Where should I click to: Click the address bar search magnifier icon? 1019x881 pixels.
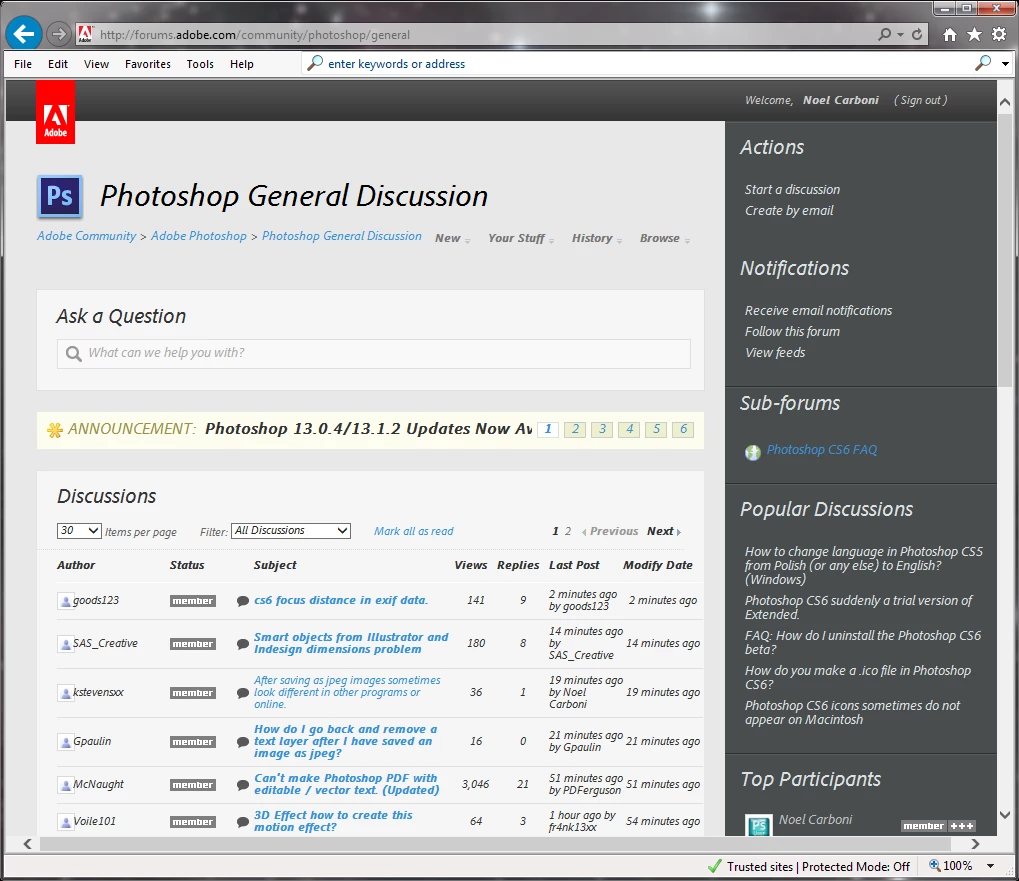pos(884,34)
